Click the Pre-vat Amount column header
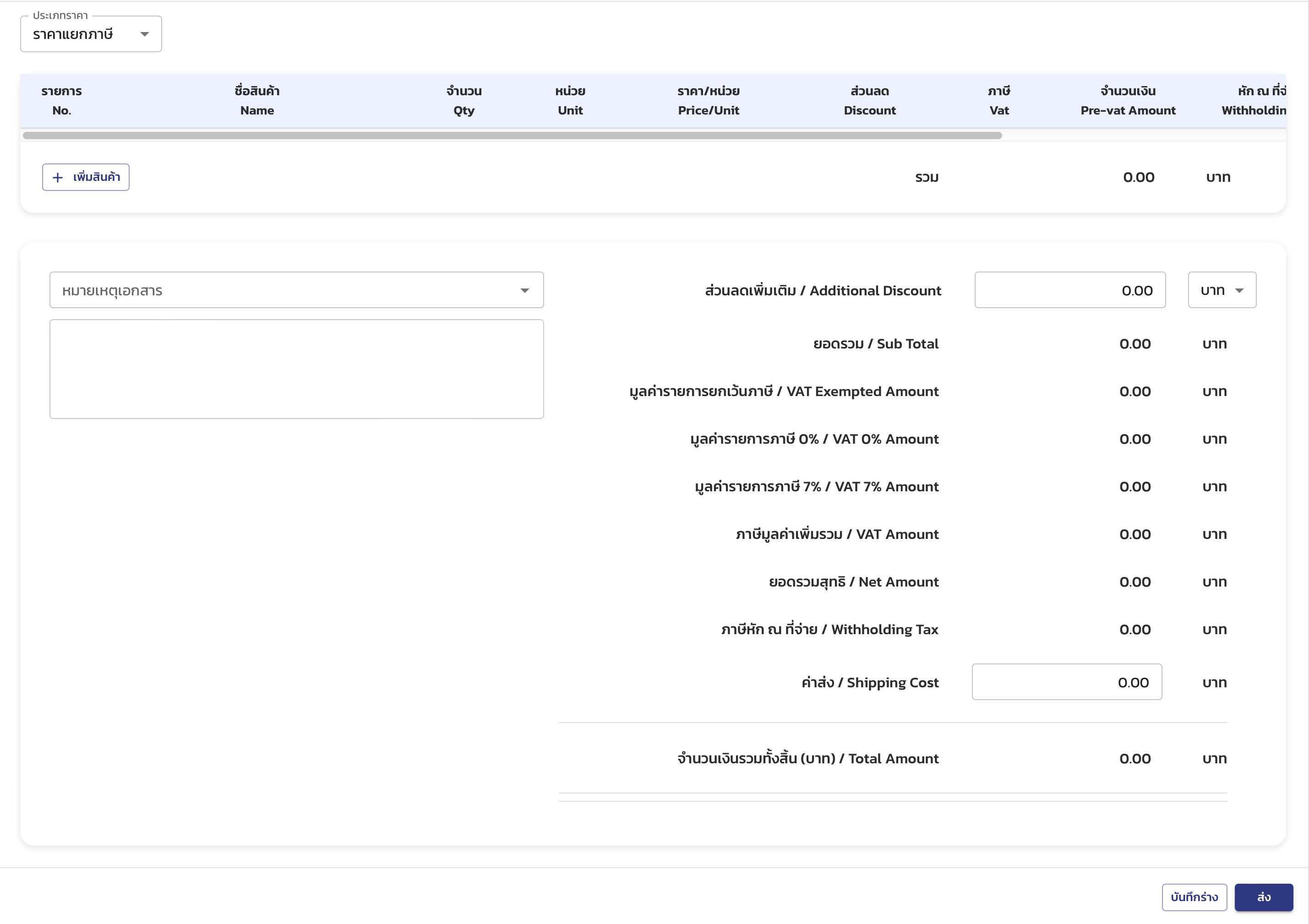 (x=1128, y=101)
